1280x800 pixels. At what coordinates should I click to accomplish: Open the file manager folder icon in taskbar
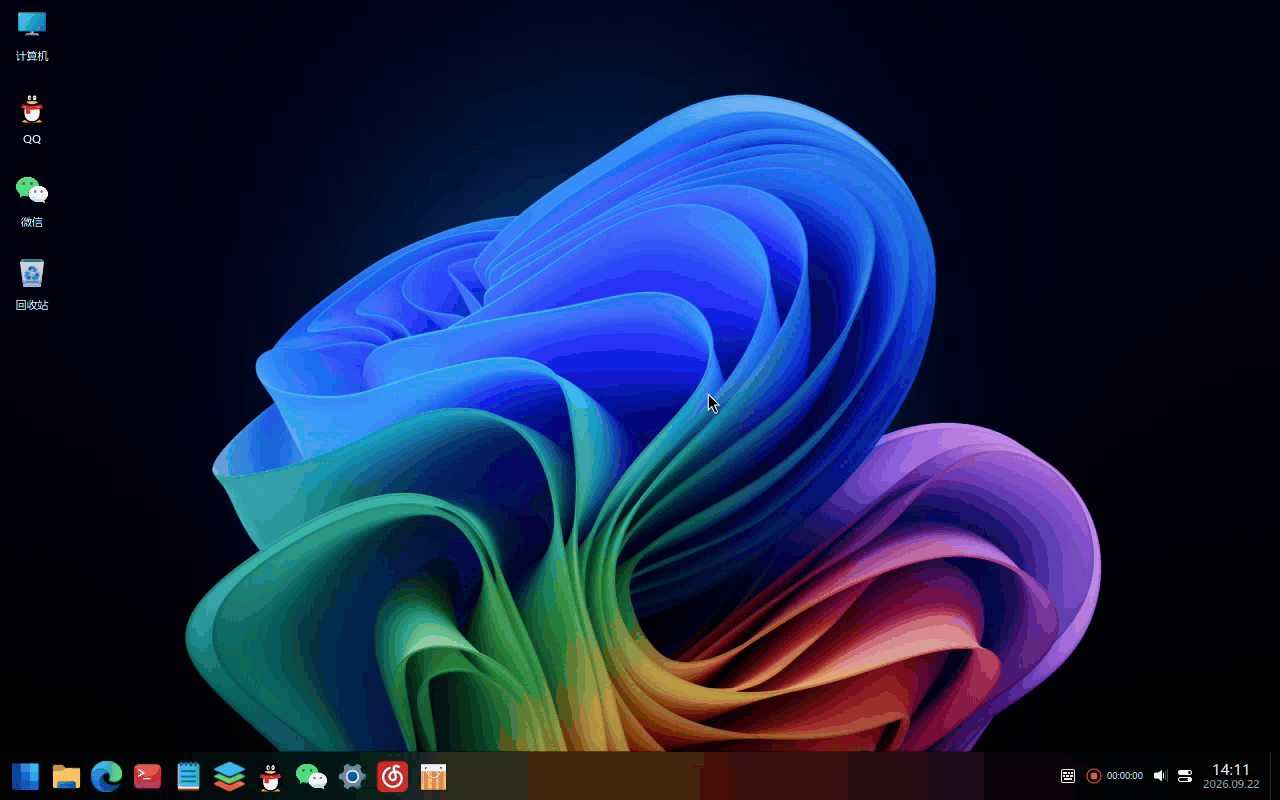(66, 776)
